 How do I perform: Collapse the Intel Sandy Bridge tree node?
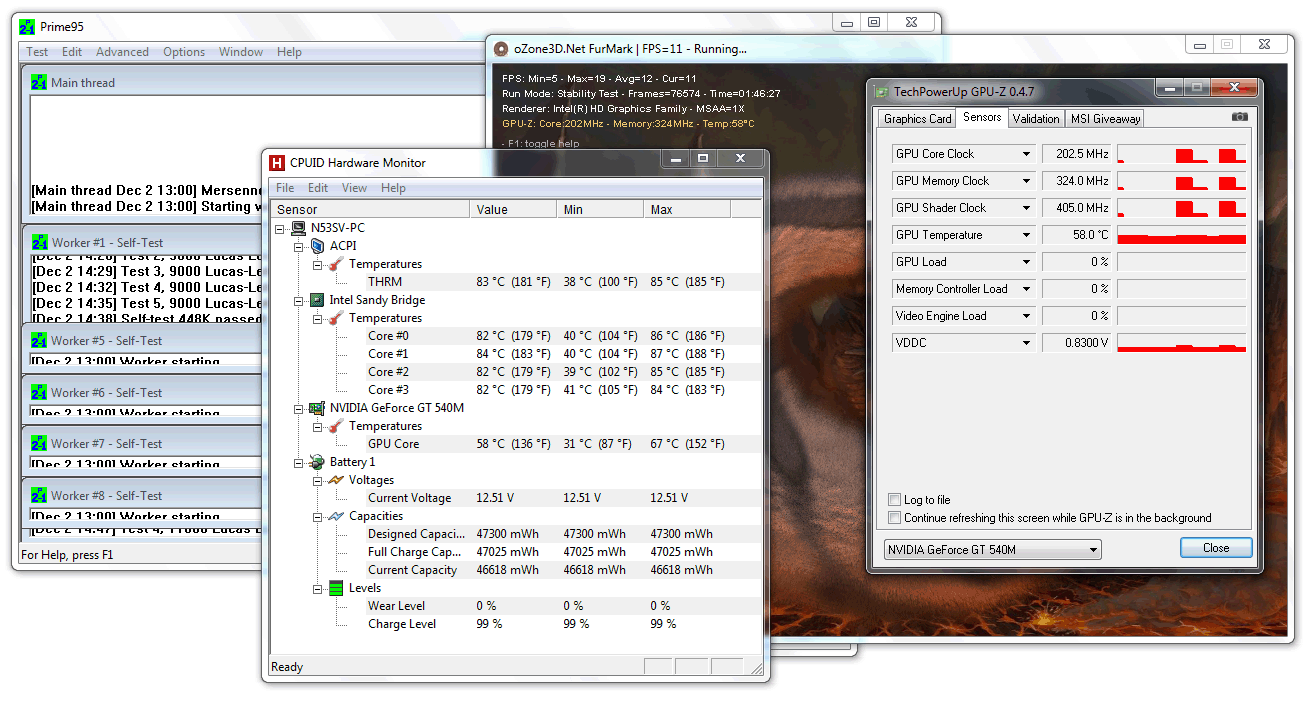299,300
